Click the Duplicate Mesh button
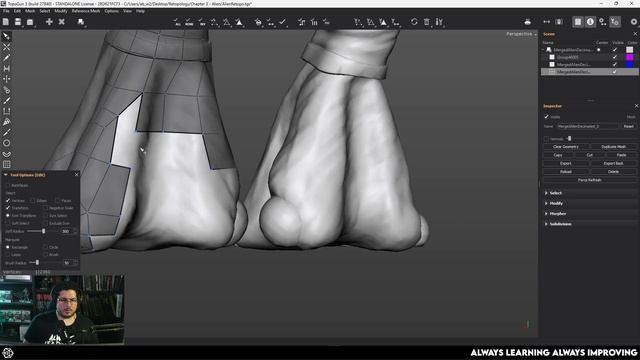Image resolution: width=640 pixels, height=360 pixels. point(613,147)
